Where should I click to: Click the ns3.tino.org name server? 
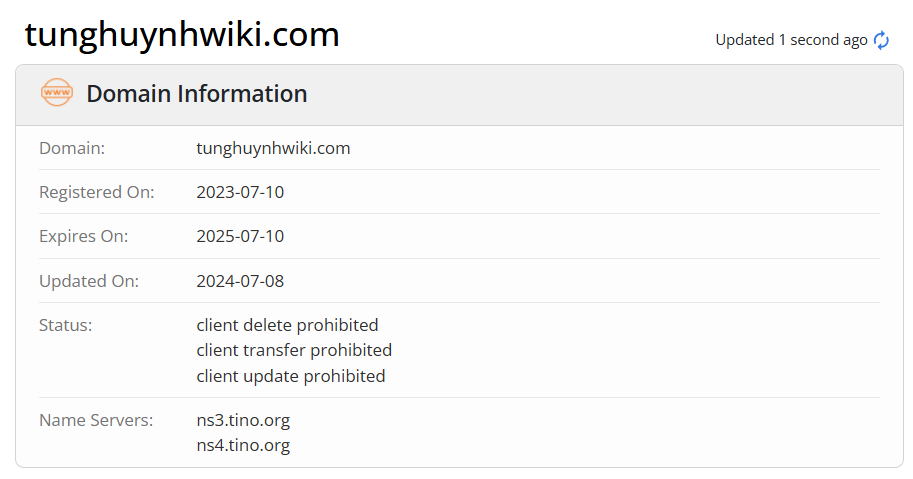[x=243, y=420]
